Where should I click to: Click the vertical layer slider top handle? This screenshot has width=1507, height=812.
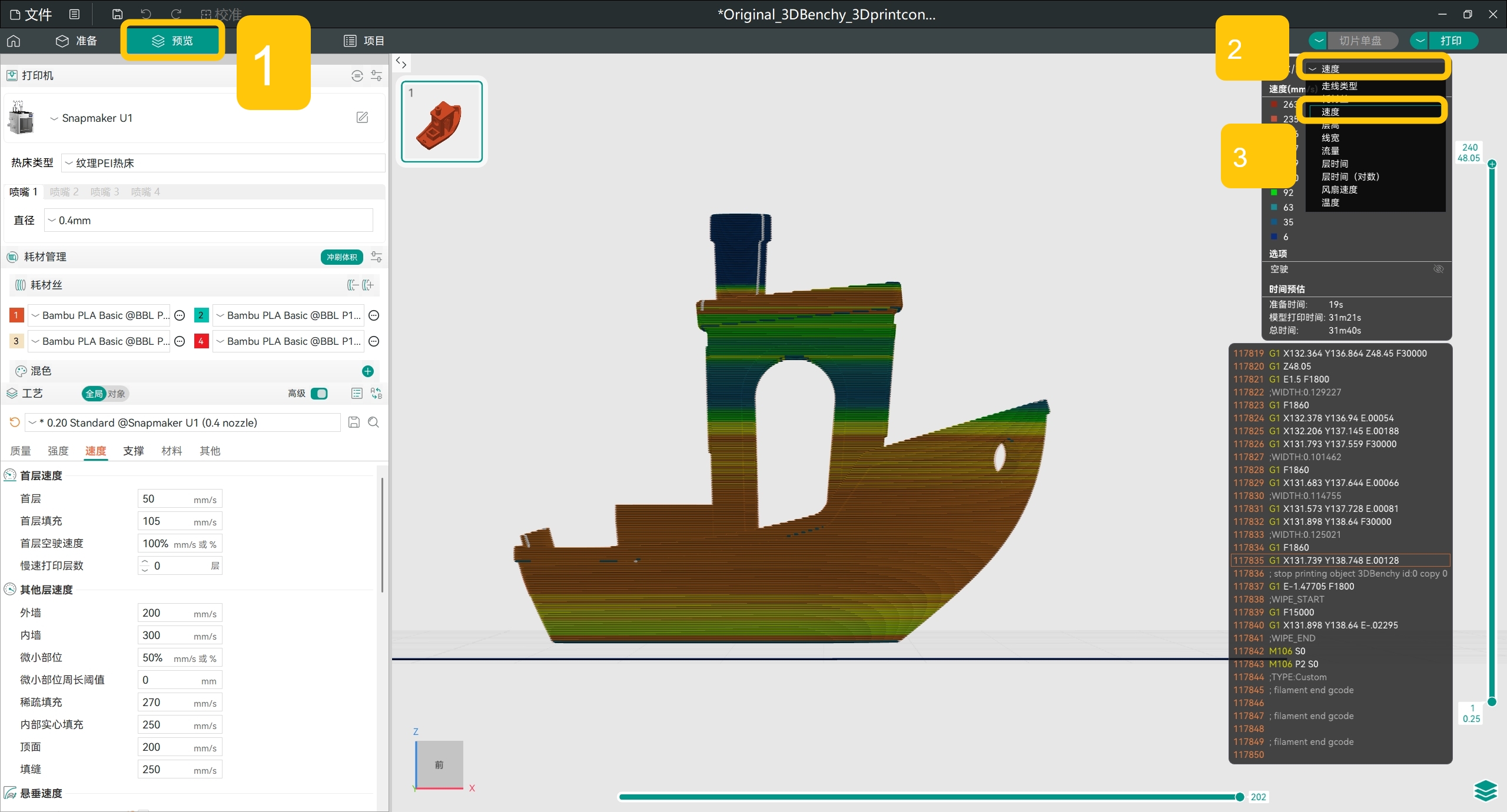[x=1492, y=164]
